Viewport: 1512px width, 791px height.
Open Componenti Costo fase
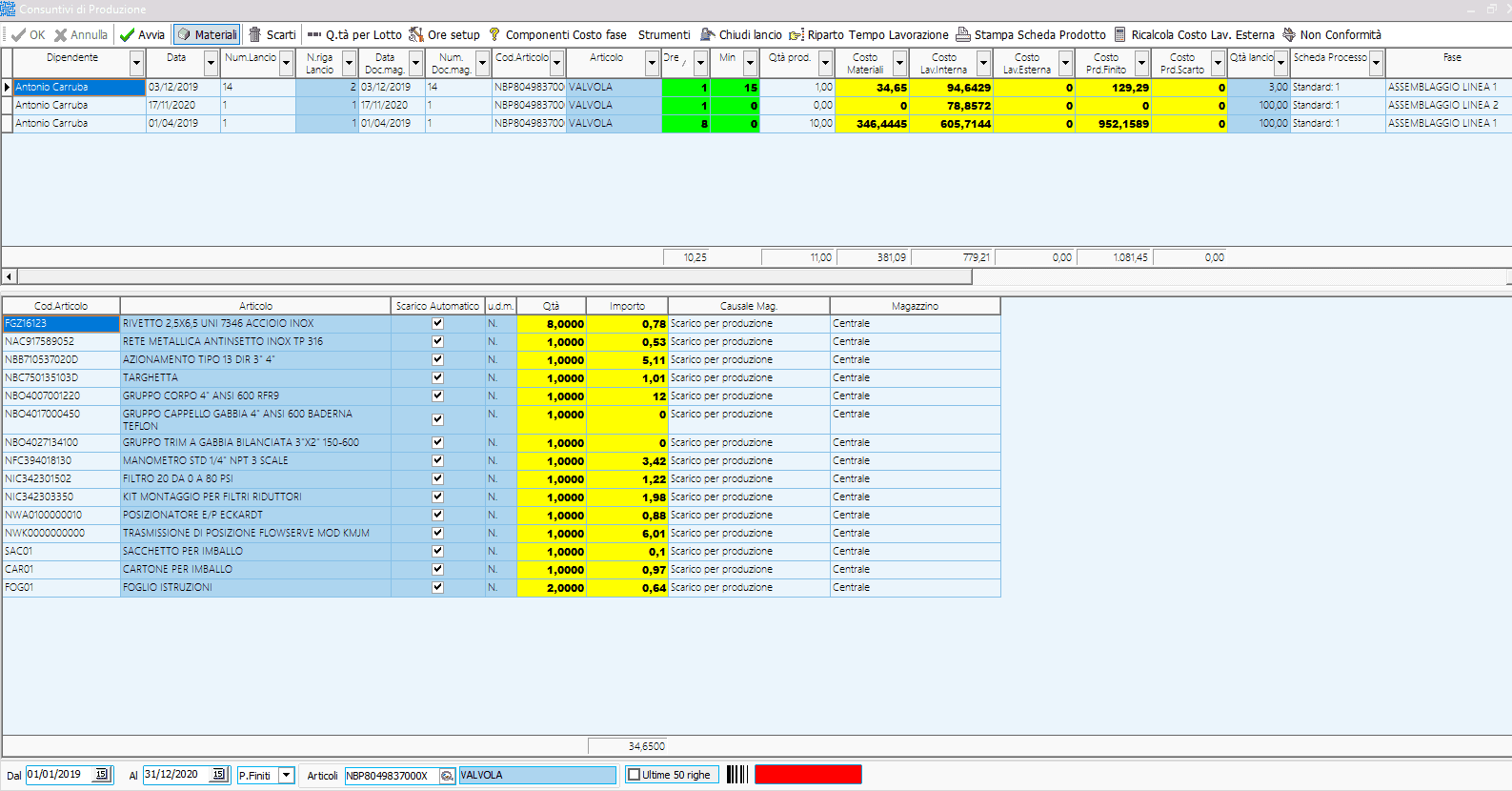(x=557, y=35)
